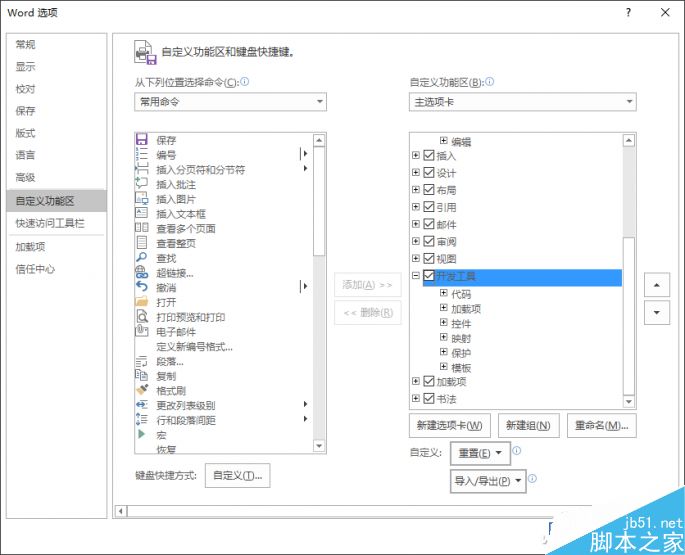Image resolution: width=685 pixels, height=555 pixels.
Task: Open the help question mark
Action: (628, 12)
